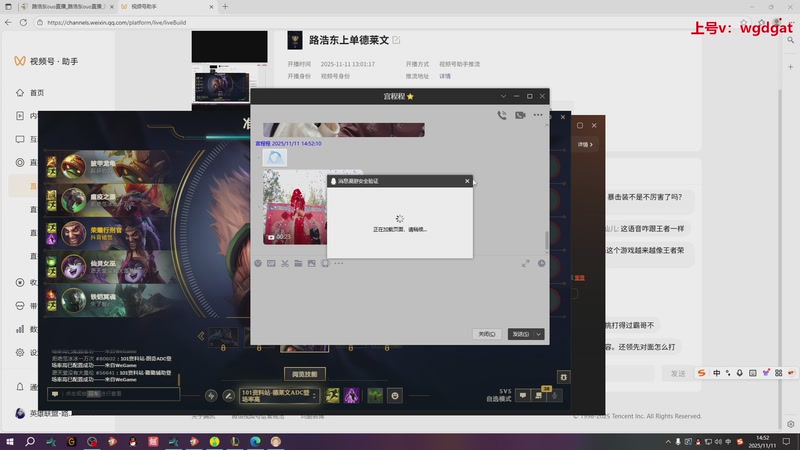The height and width of the screenshot is (450, 800).
Task: Edit the live title 路浩东上单德莱文
Action: point(396,40)
